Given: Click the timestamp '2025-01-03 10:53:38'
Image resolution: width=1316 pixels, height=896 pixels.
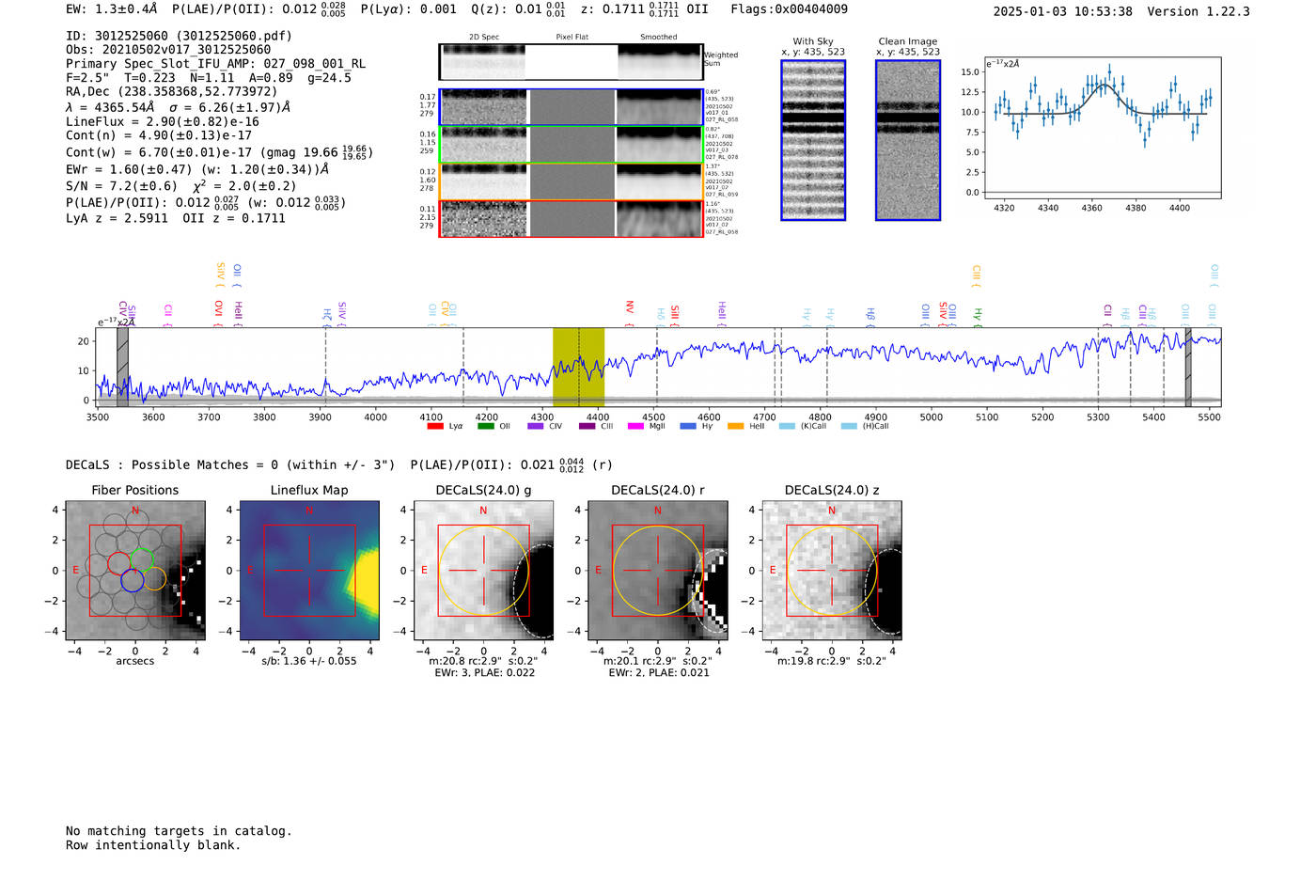Looking at the screenshot, I should tap(1063, 11).
